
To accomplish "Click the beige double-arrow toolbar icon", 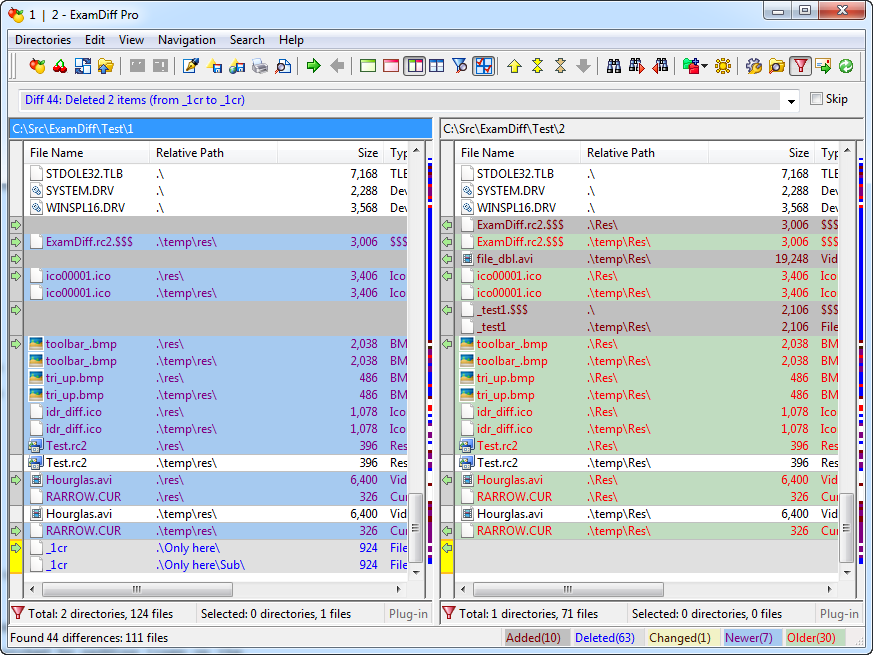I will coord(560,66).
